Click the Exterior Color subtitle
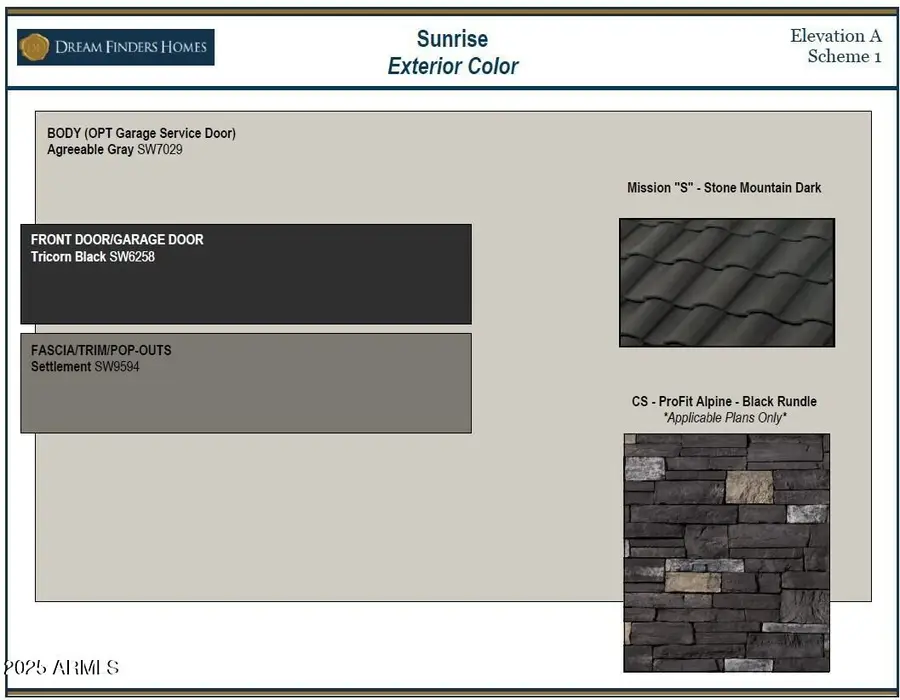This screenshot has height=700, width=900. pyautogui.click(x=453, y=66)
